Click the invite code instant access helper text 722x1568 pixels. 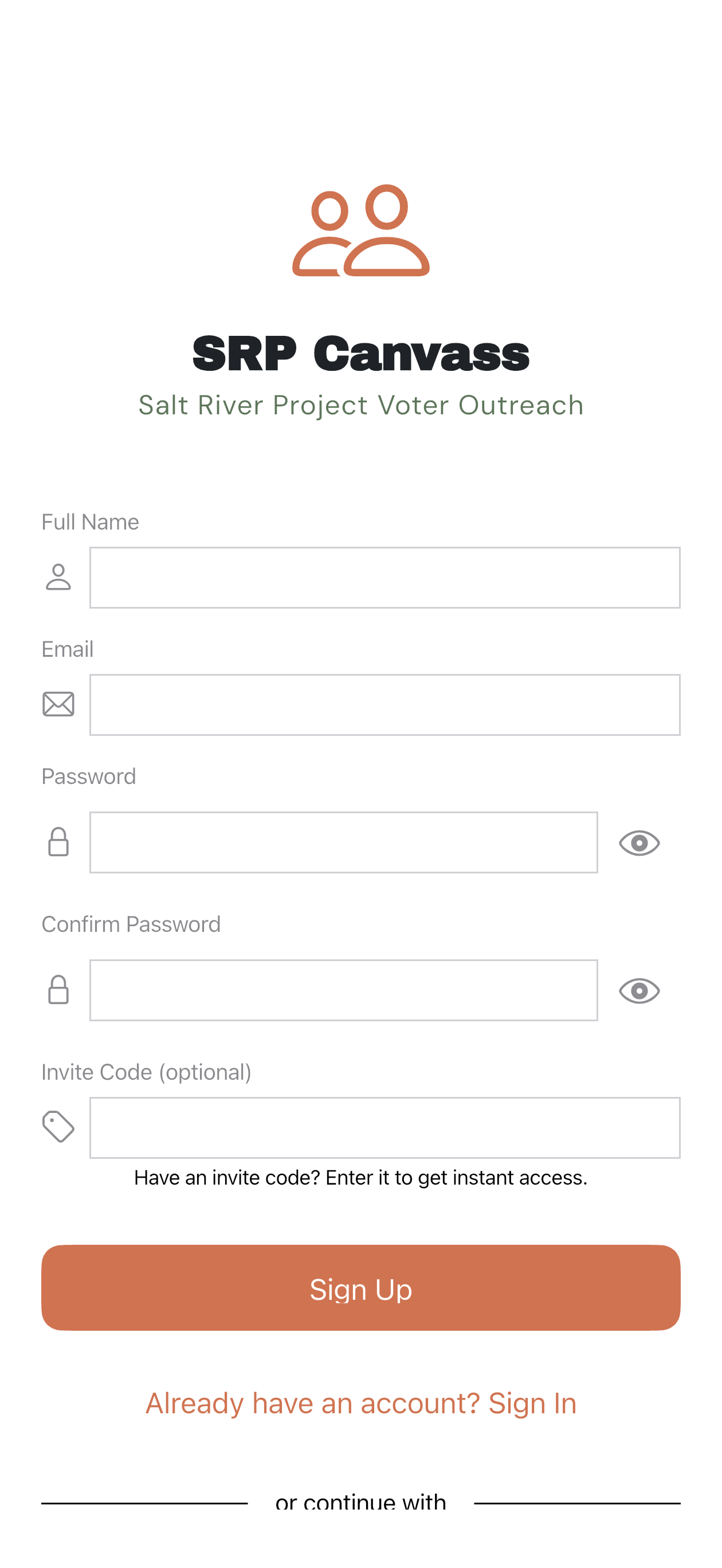[360, 1178]
